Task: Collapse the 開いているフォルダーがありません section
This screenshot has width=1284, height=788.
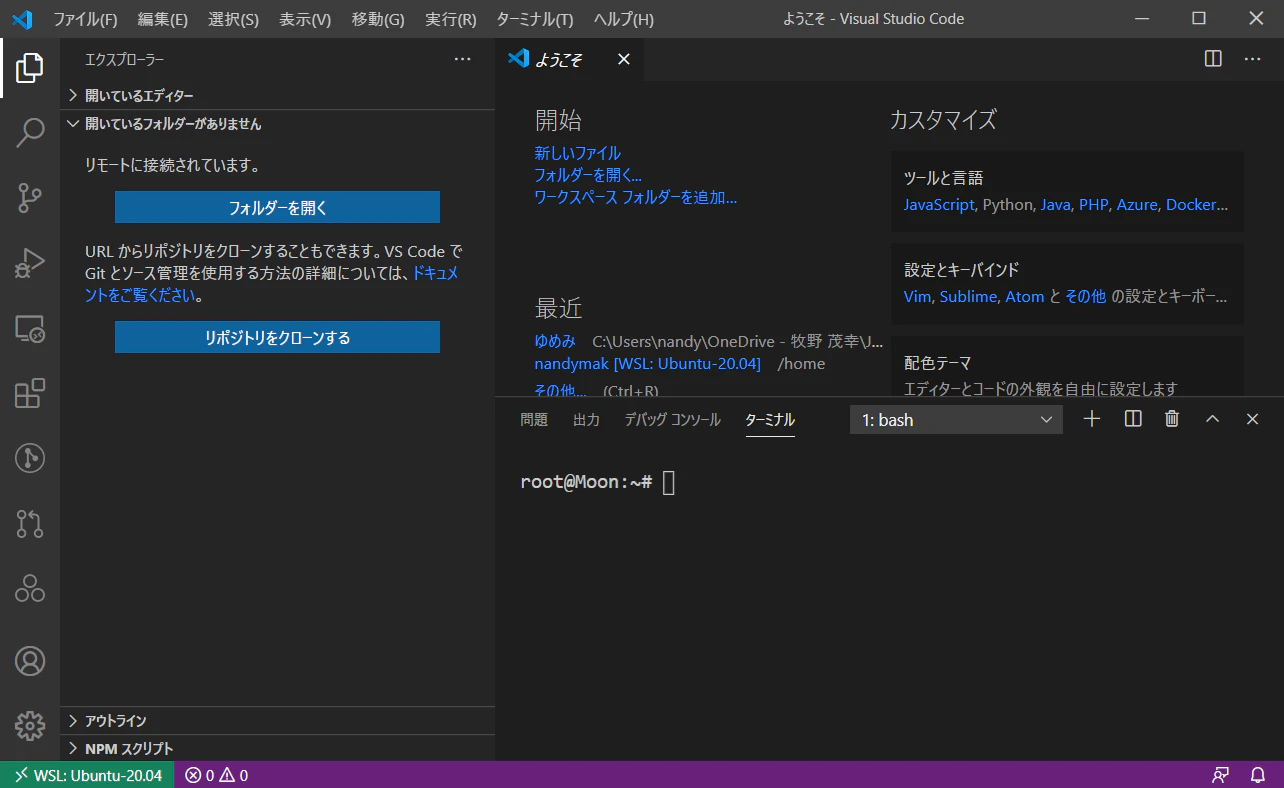Action: click(x=277, y=124)
